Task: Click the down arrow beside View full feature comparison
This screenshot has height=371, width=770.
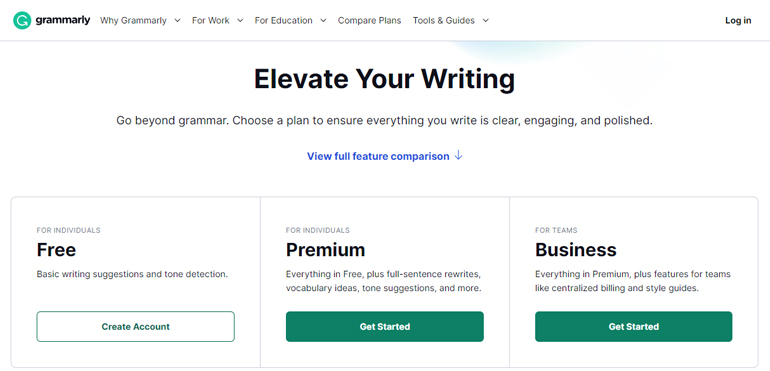Action: click(x=458, y=156)
